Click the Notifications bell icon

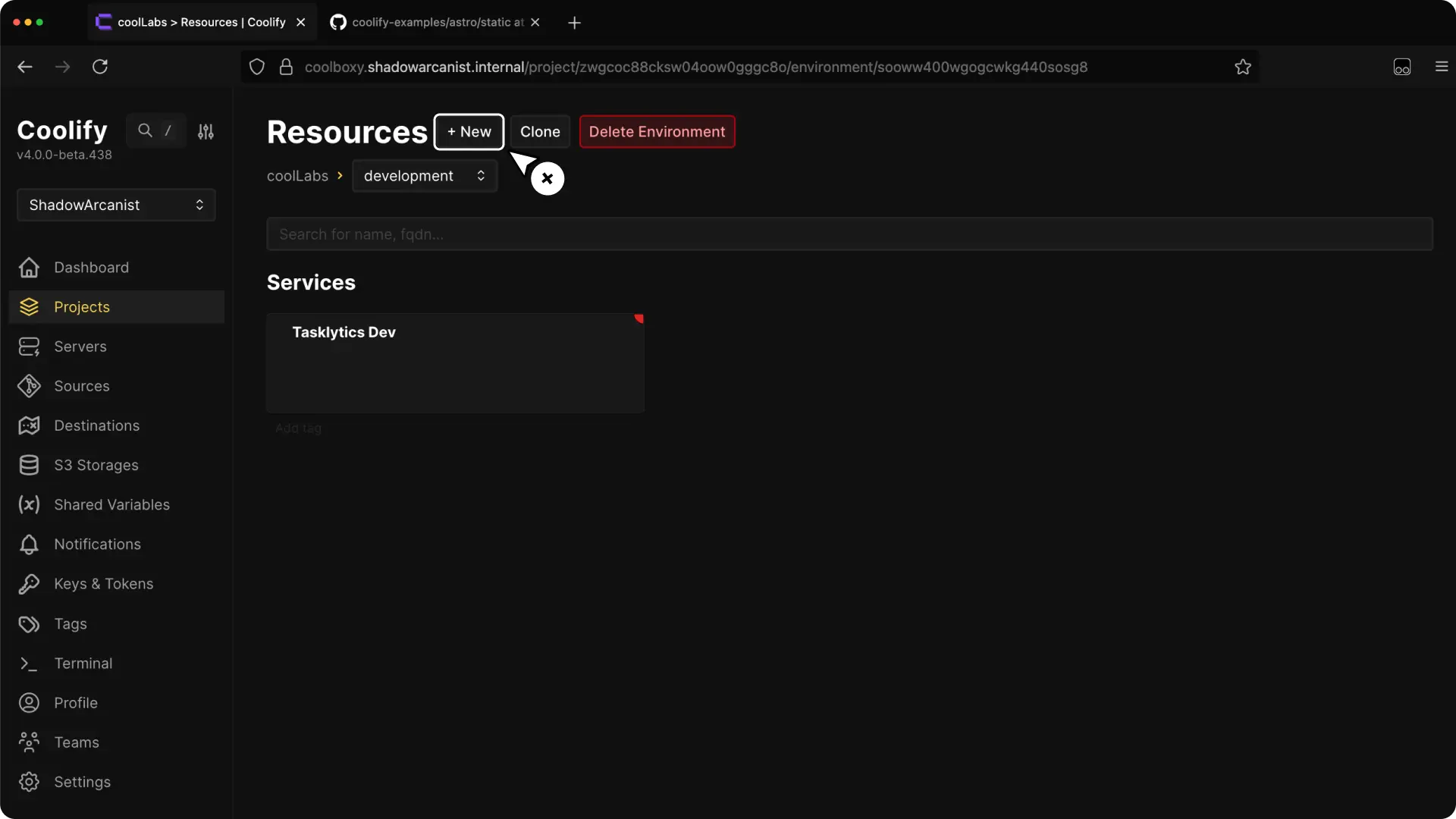pyautogui.click(x=29, y=544)
